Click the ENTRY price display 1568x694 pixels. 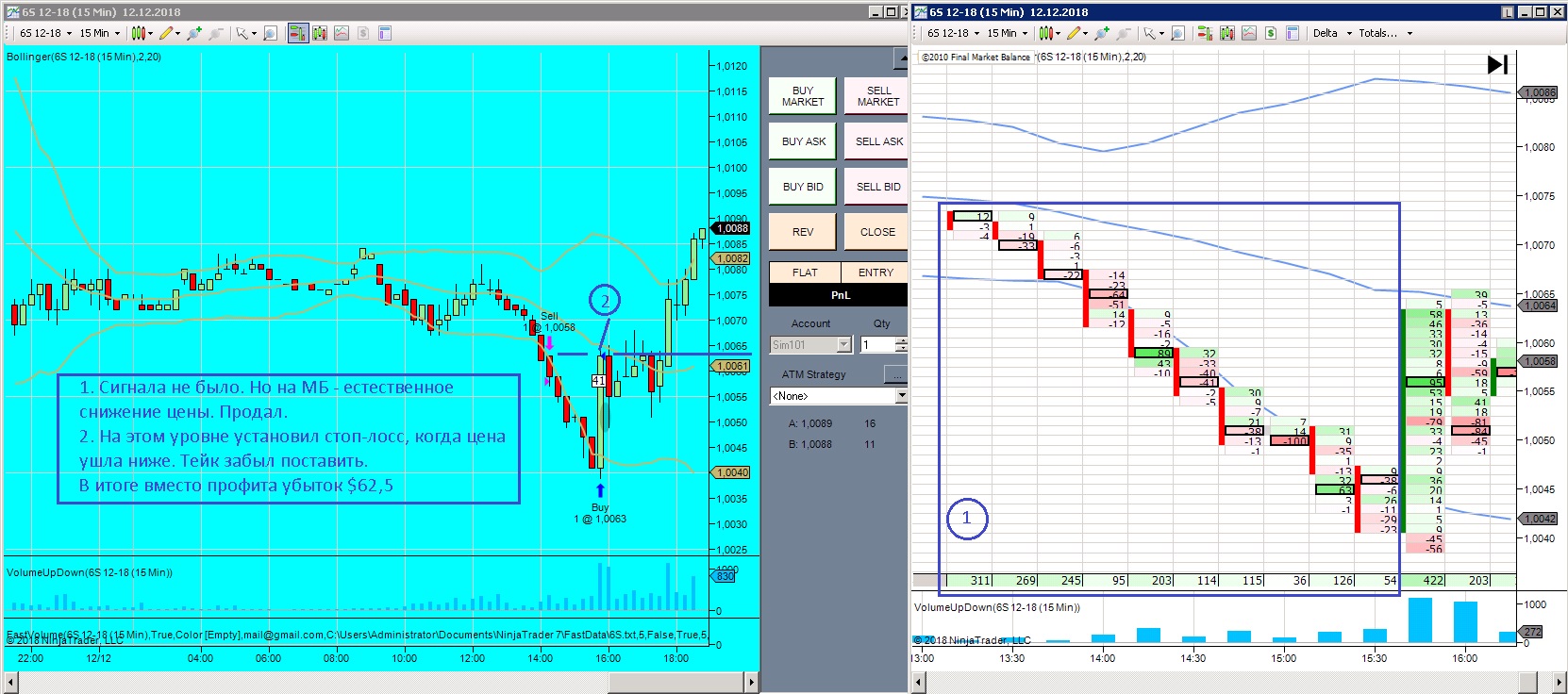875,273
